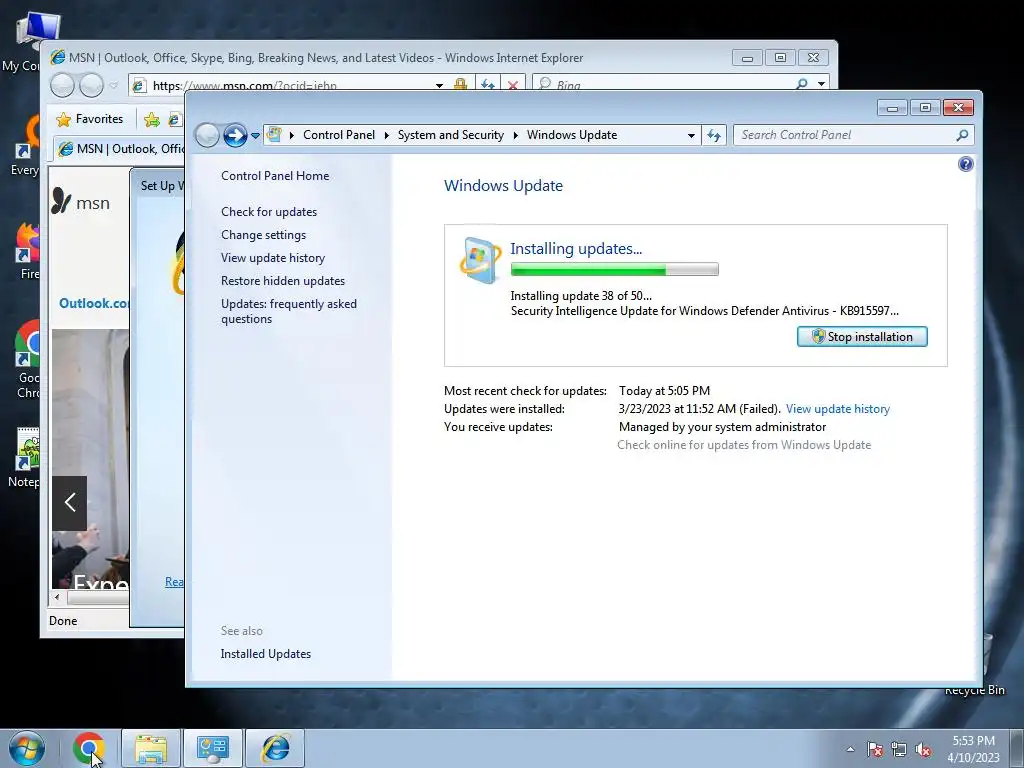Click Check for updates link
Viewport: 1024px width, 768px height.
click(269, 212)
